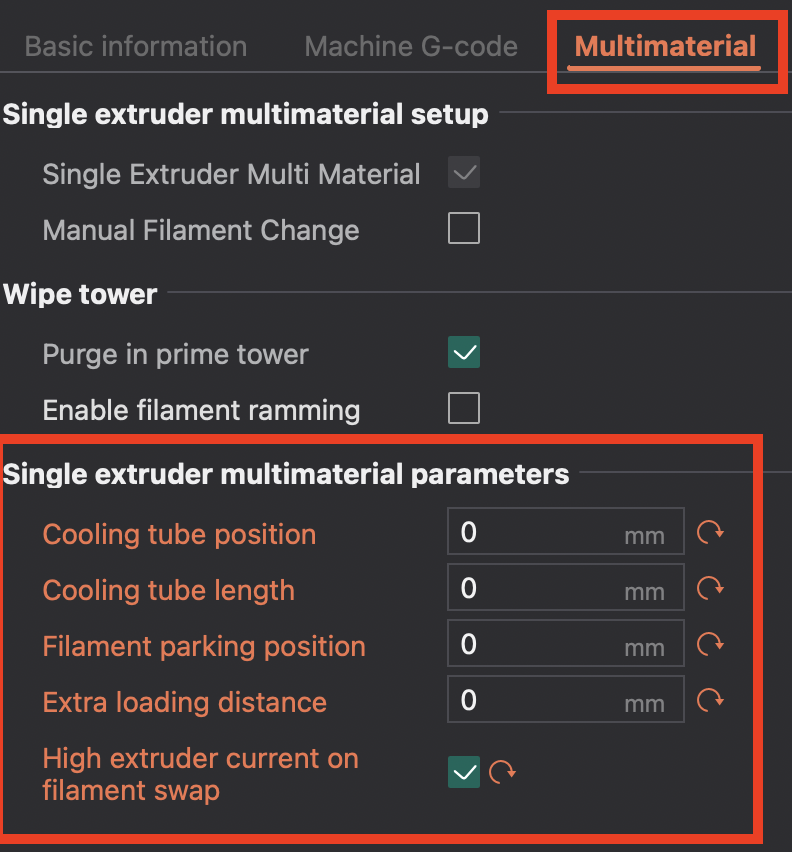Click the Extra loading distance label
Image resolution: width=792 pixels, height=852 pixels.
click(185, 702)
